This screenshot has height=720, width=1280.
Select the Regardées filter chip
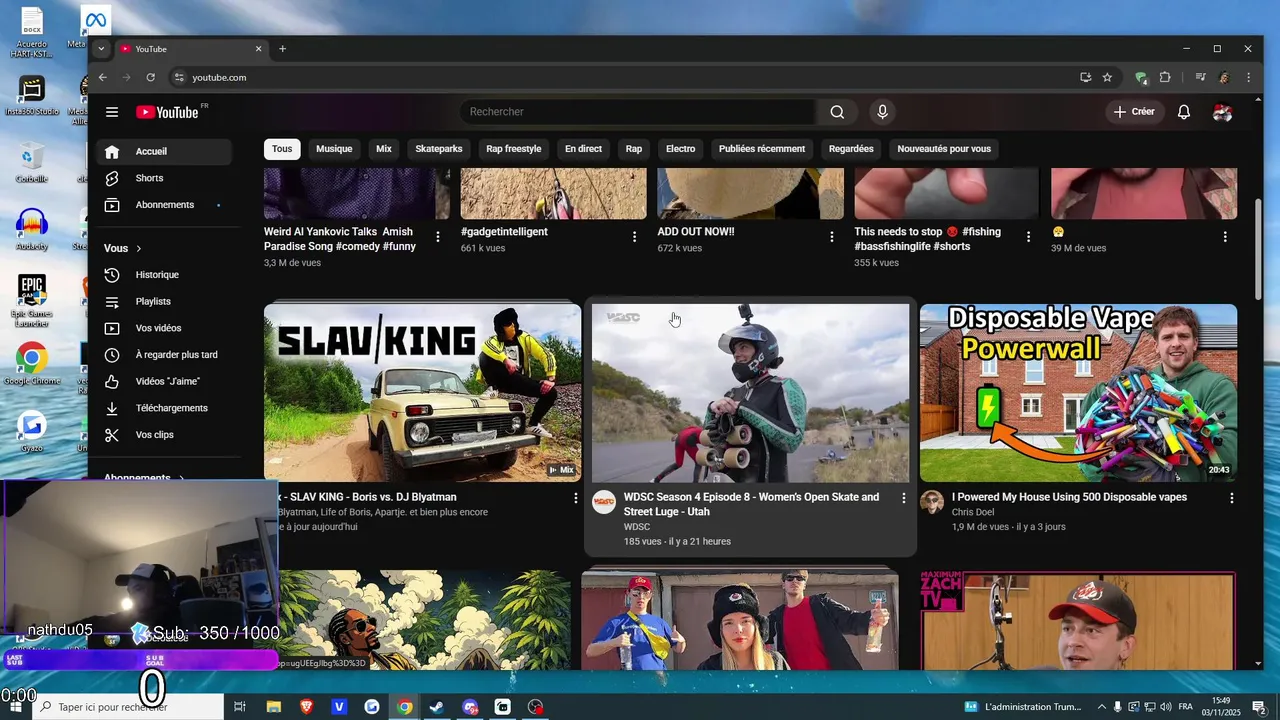click(851, 149)
